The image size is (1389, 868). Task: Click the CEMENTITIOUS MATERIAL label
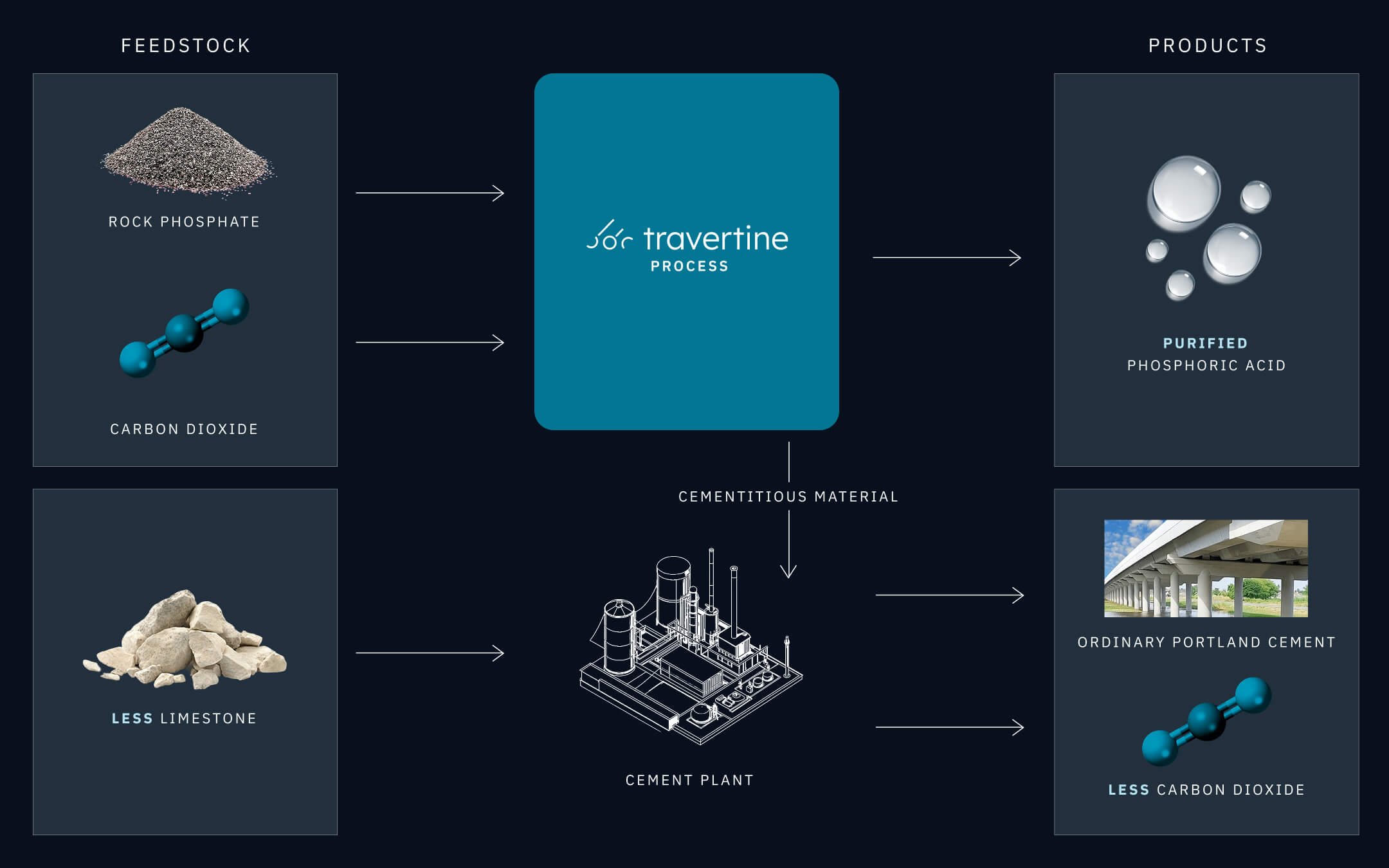[x=788, y=496]
